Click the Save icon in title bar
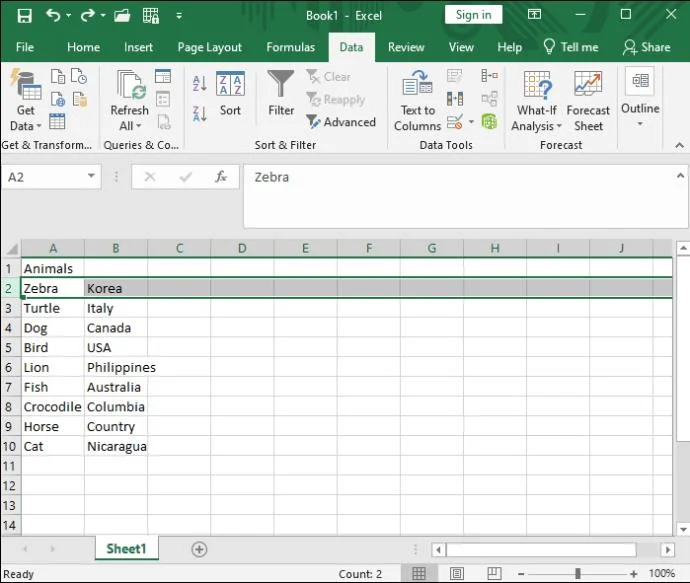Screen dimensions: 690x583 (24, 15)
